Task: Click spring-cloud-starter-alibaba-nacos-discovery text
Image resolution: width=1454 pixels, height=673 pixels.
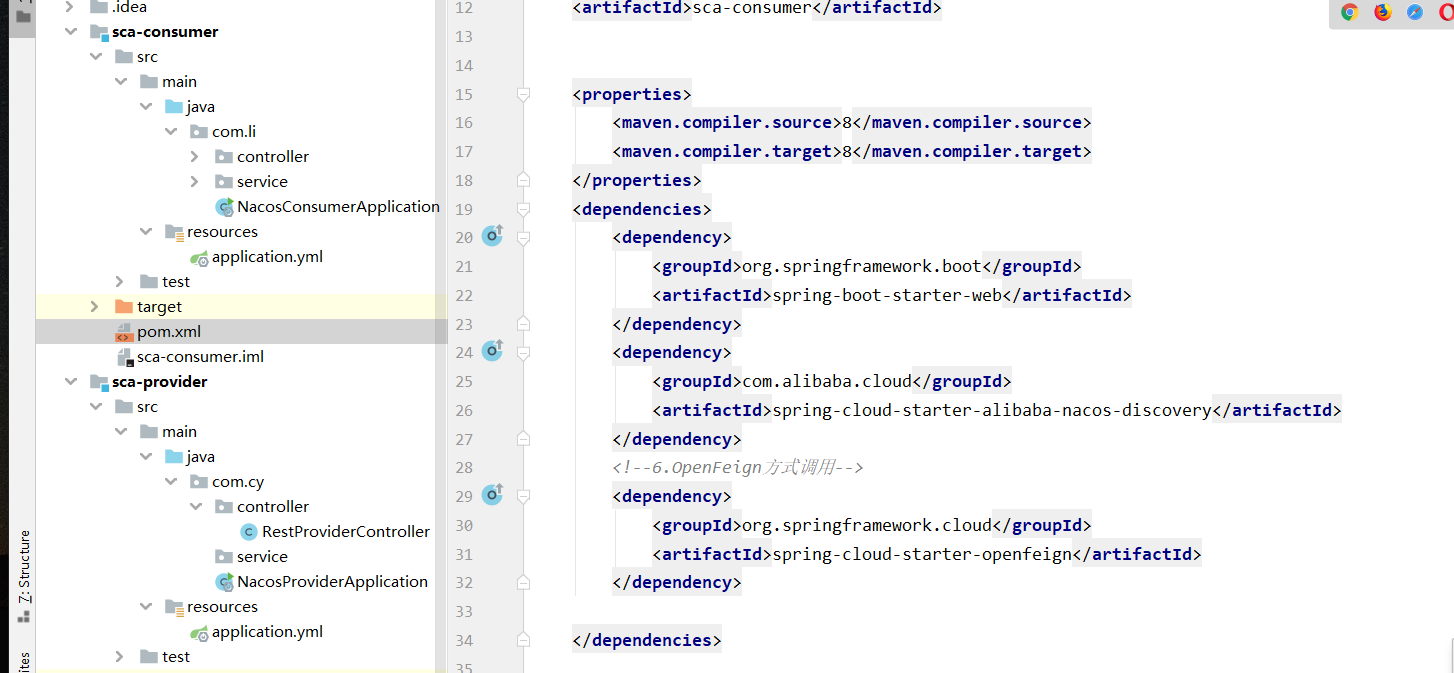Action: click(x=992, y=410)
